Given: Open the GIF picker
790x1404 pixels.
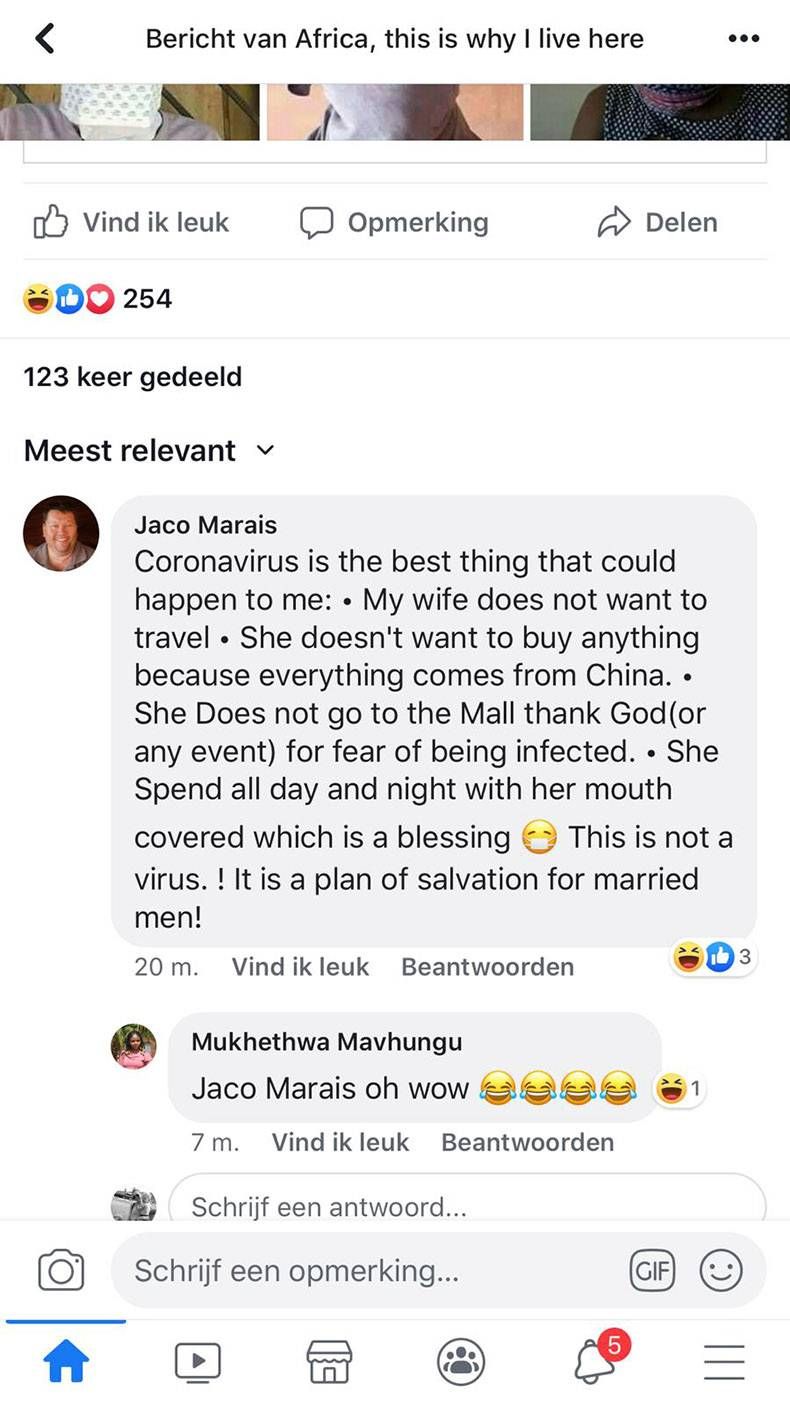Looking at the screenshot, I should point(652,1271).
